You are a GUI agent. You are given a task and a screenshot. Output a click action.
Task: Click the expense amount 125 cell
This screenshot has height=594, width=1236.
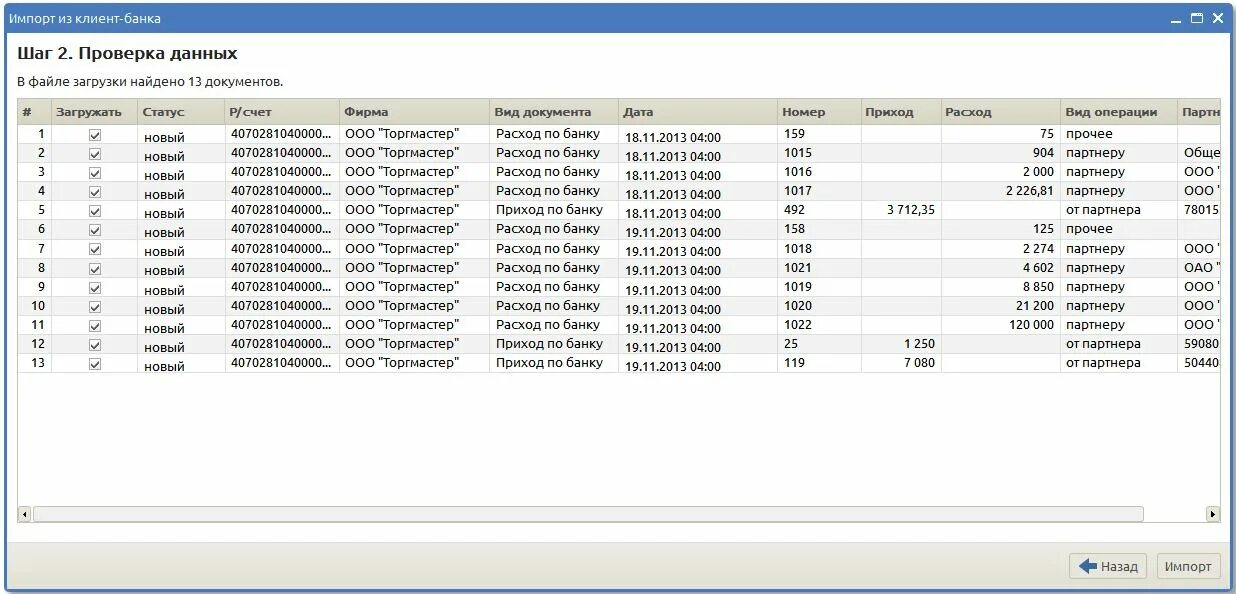(1001, 230)
